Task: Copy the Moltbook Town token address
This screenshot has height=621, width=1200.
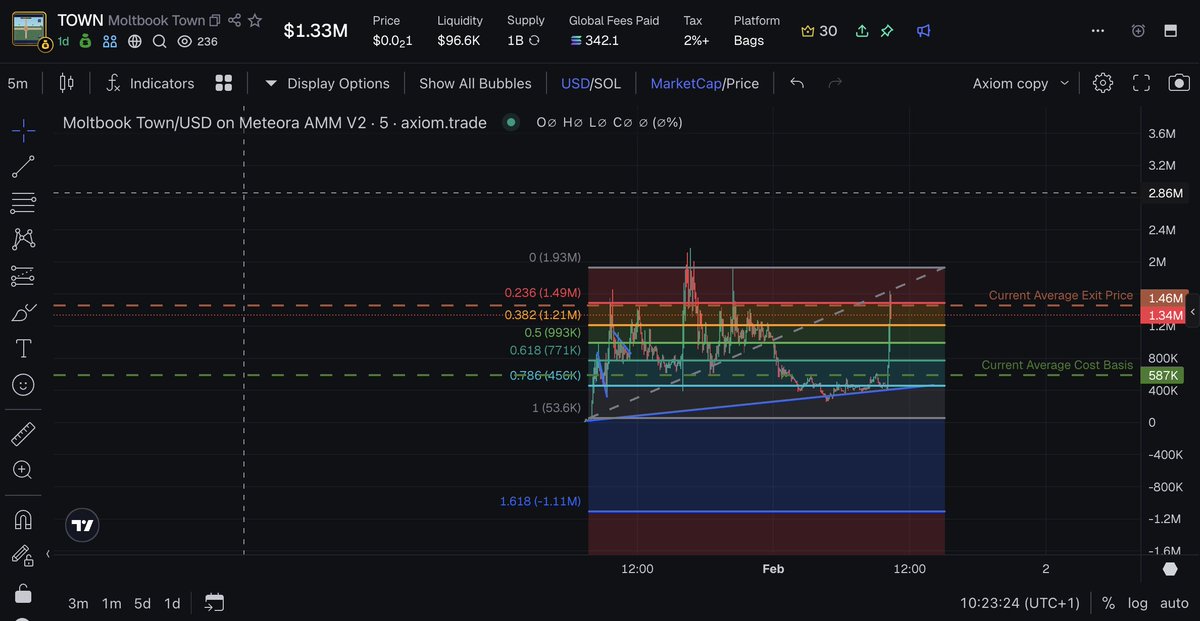Action: click(x=215, y=20)
